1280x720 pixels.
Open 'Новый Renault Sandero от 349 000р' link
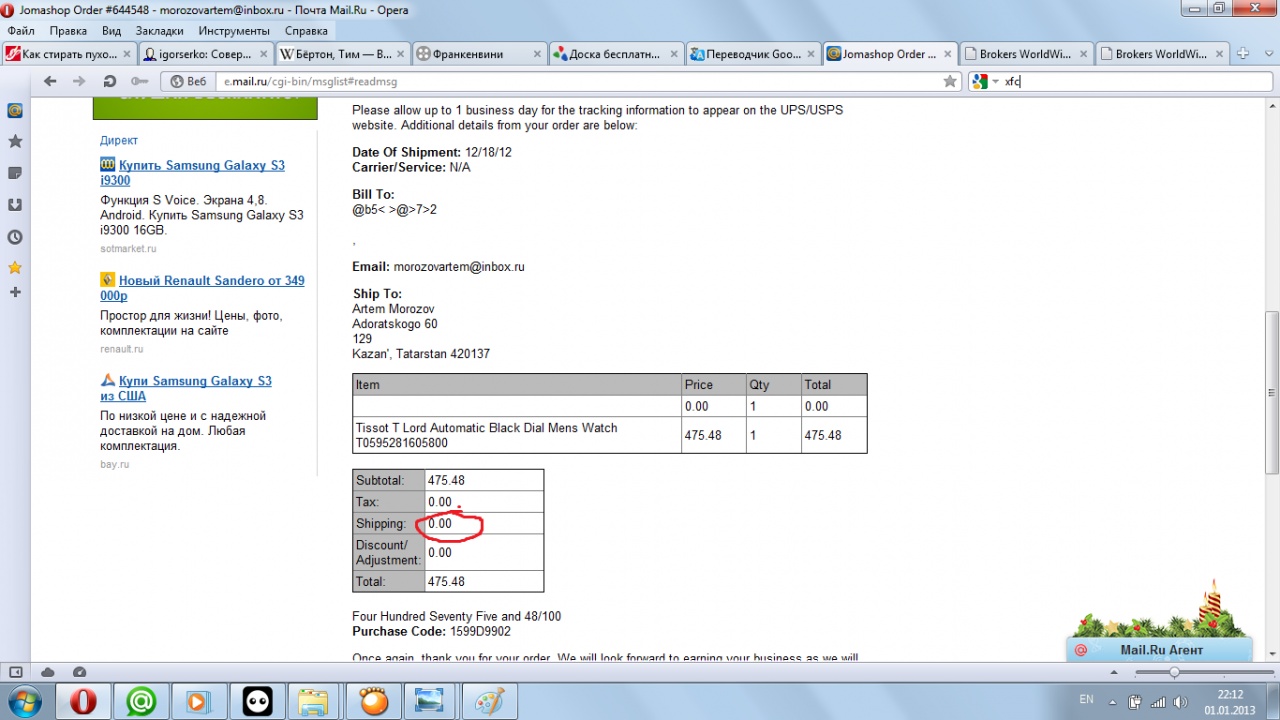[202, 288]
